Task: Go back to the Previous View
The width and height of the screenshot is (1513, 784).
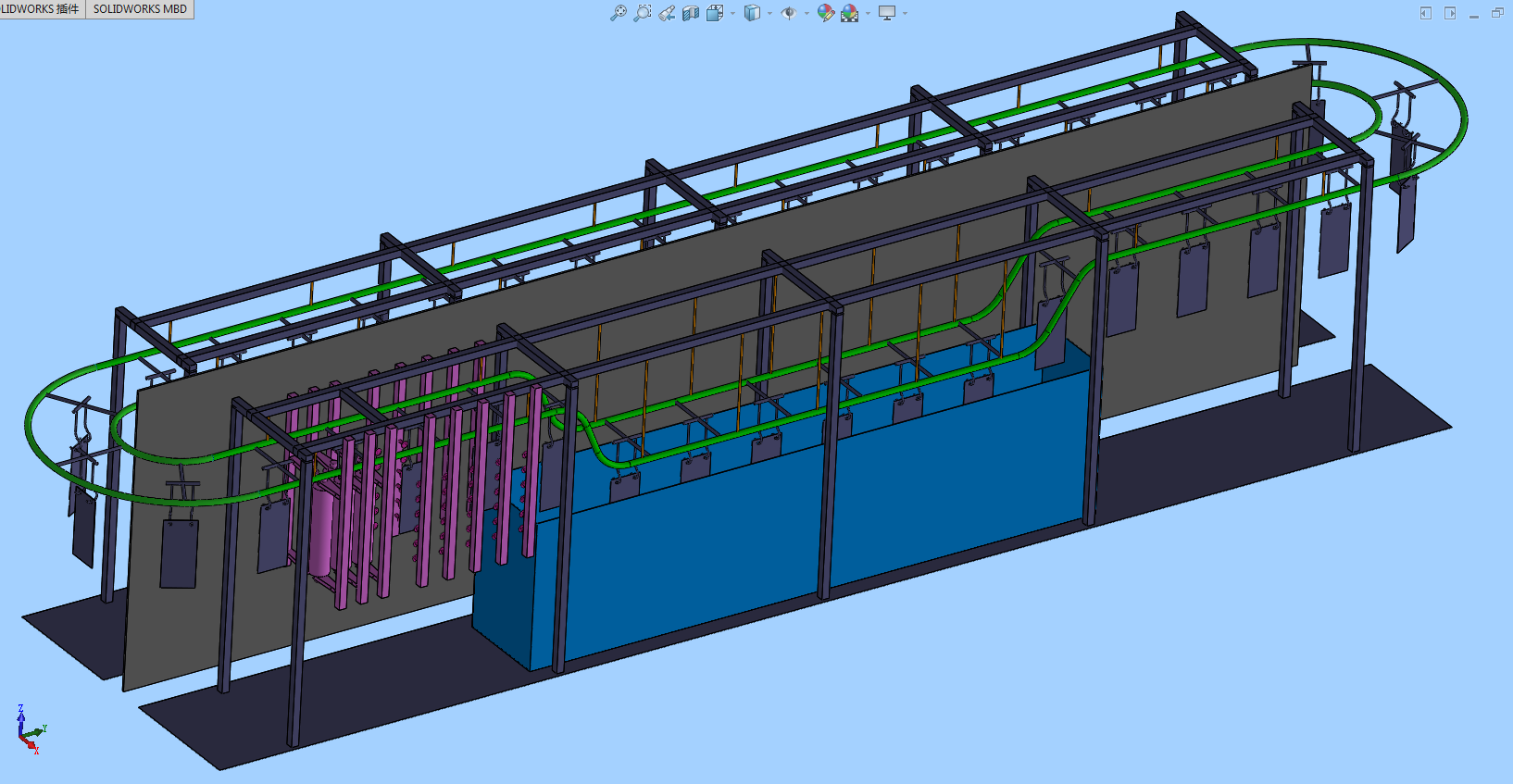Action: click(x=667, y=13)
